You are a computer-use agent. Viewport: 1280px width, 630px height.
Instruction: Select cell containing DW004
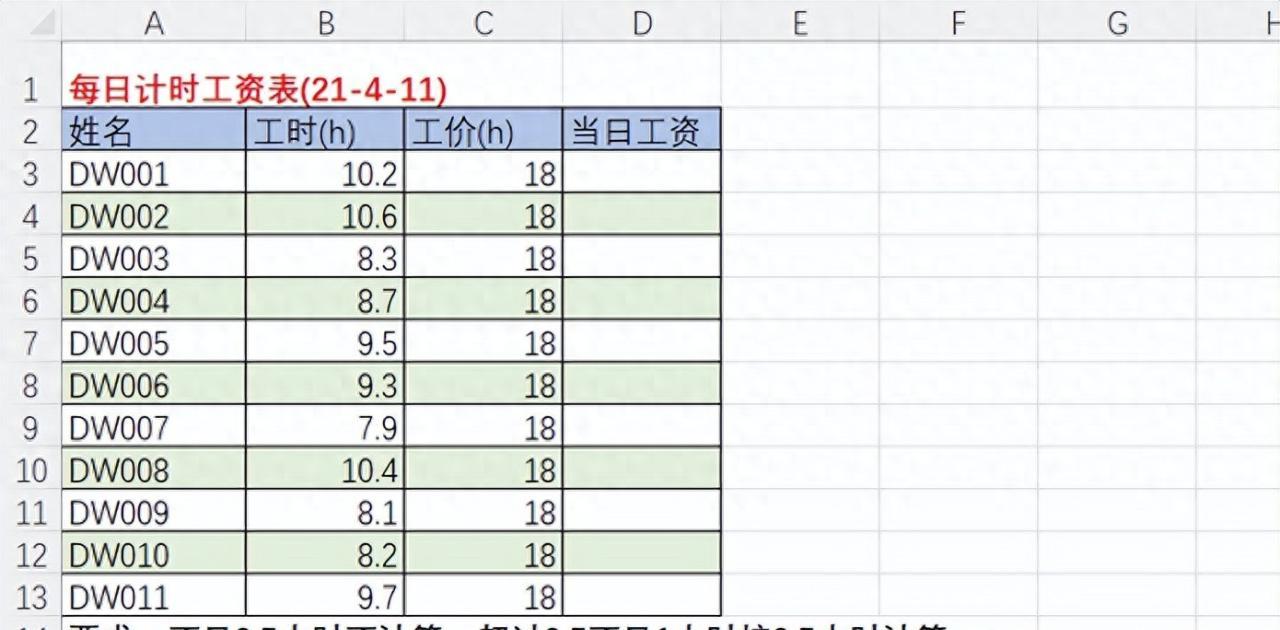[x=154, y=299]
